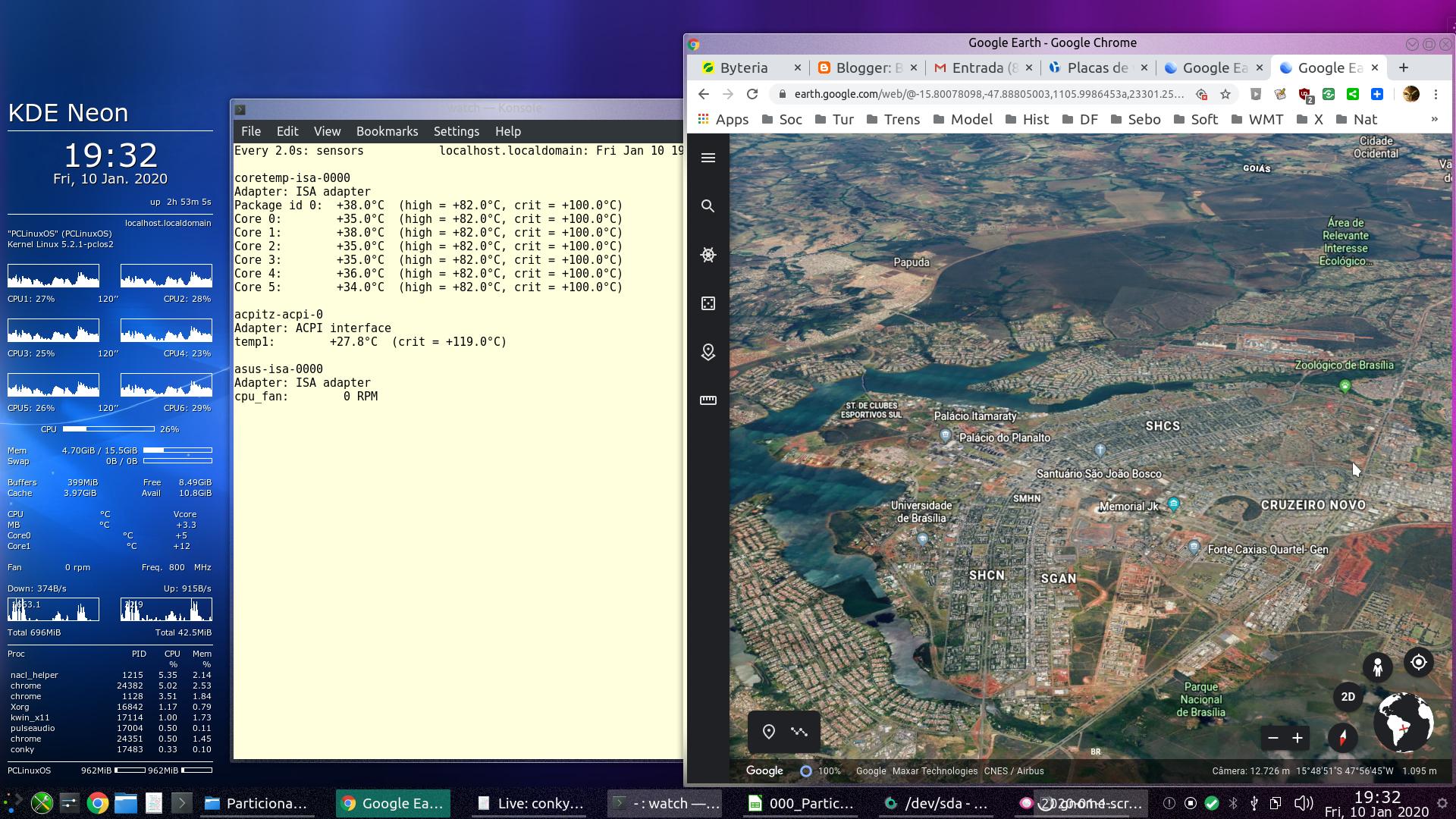Open the Projects pin icon in the Earth sidebar
The height and width of the screenshot is (819, 1456).
pos(708,352)
